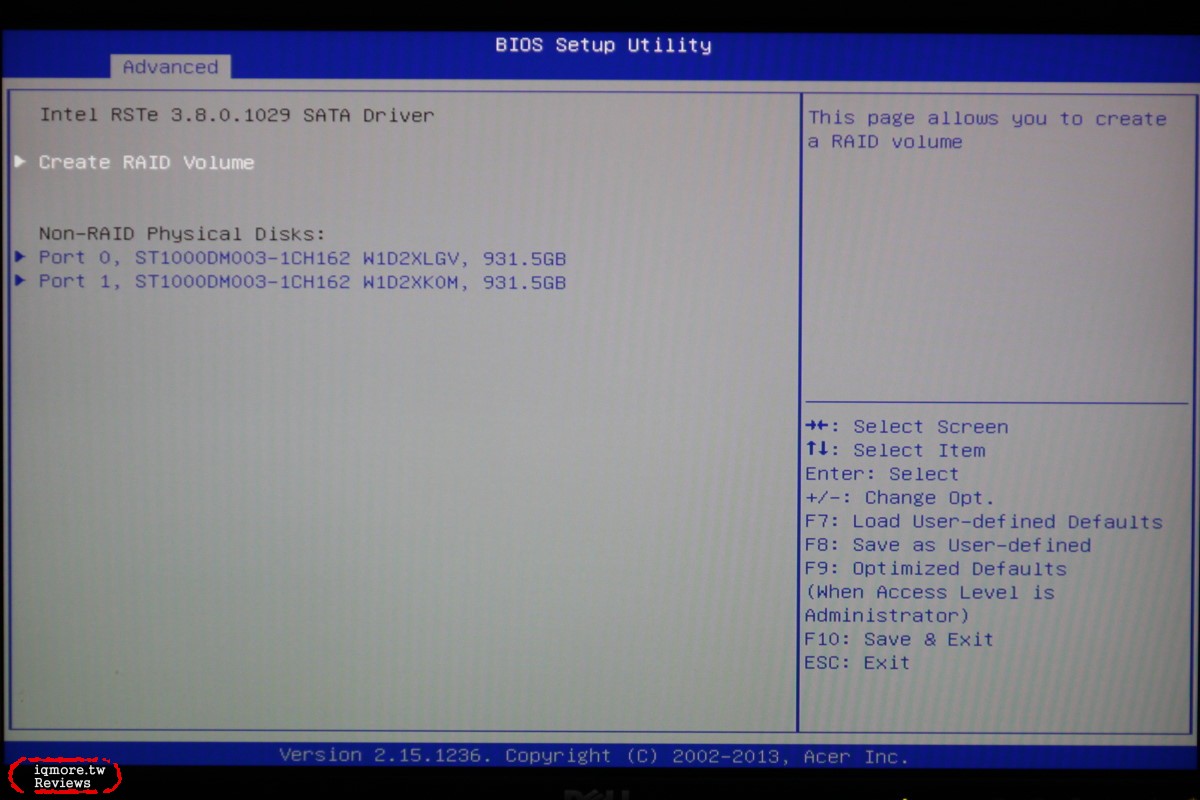Click the Intel RSTe SATA Driver heading

click(237, 115)
